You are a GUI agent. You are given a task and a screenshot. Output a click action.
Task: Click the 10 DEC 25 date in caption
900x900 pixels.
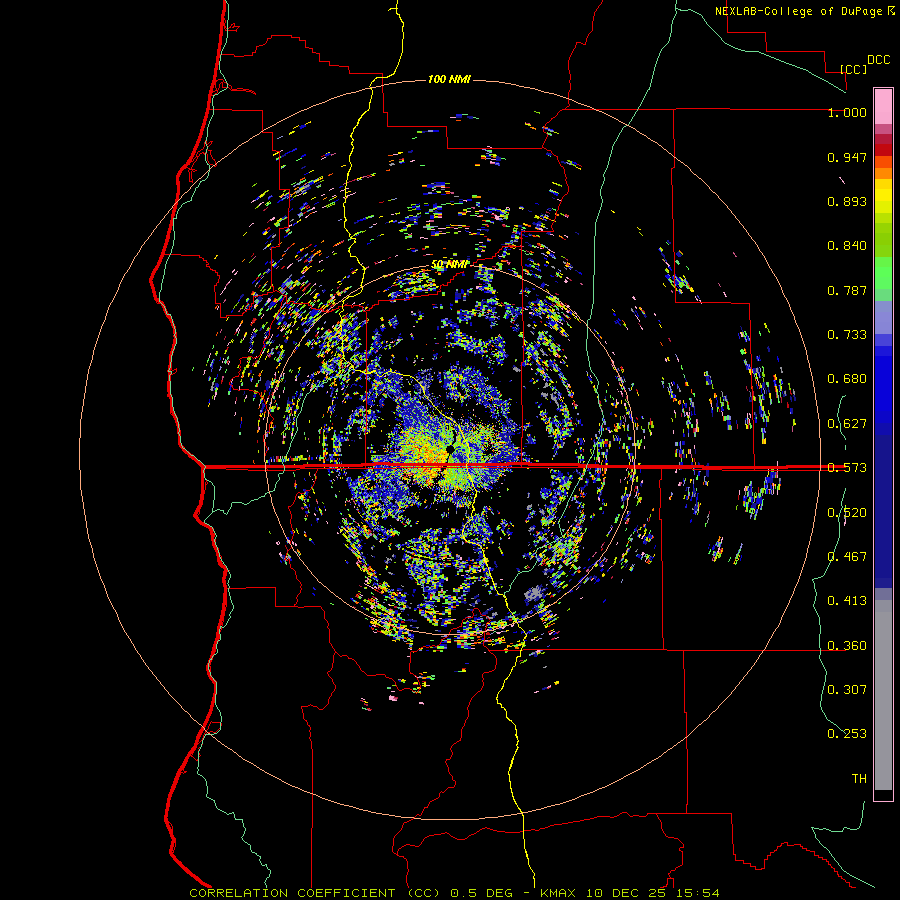pyautogui.click(x=626, y=893)
